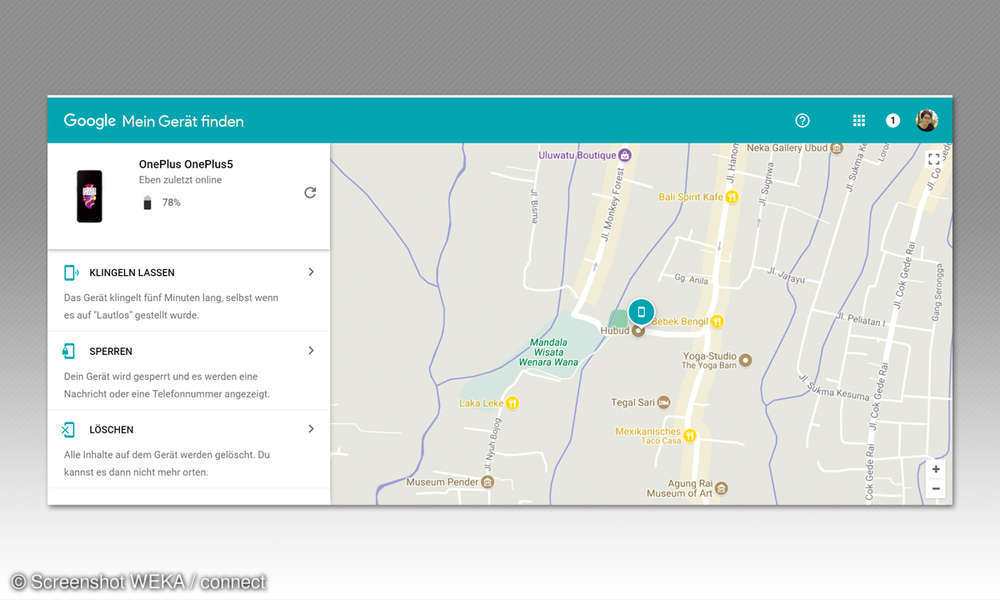
Task: Open the notifications badge showing 1
Action: [x=893, y=121]
